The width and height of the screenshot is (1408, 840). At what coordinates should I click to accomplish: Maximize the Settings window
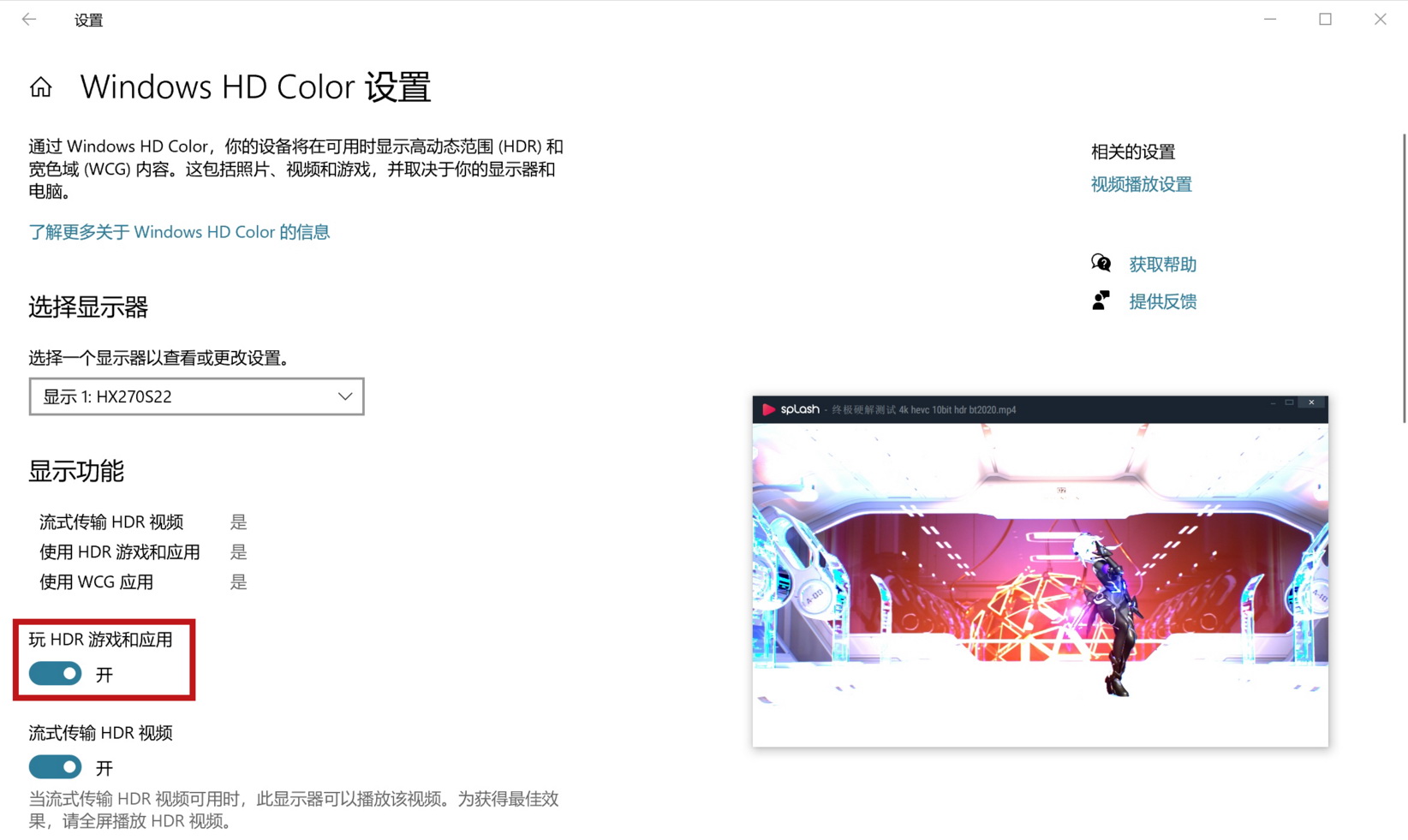coord(1325,19)
